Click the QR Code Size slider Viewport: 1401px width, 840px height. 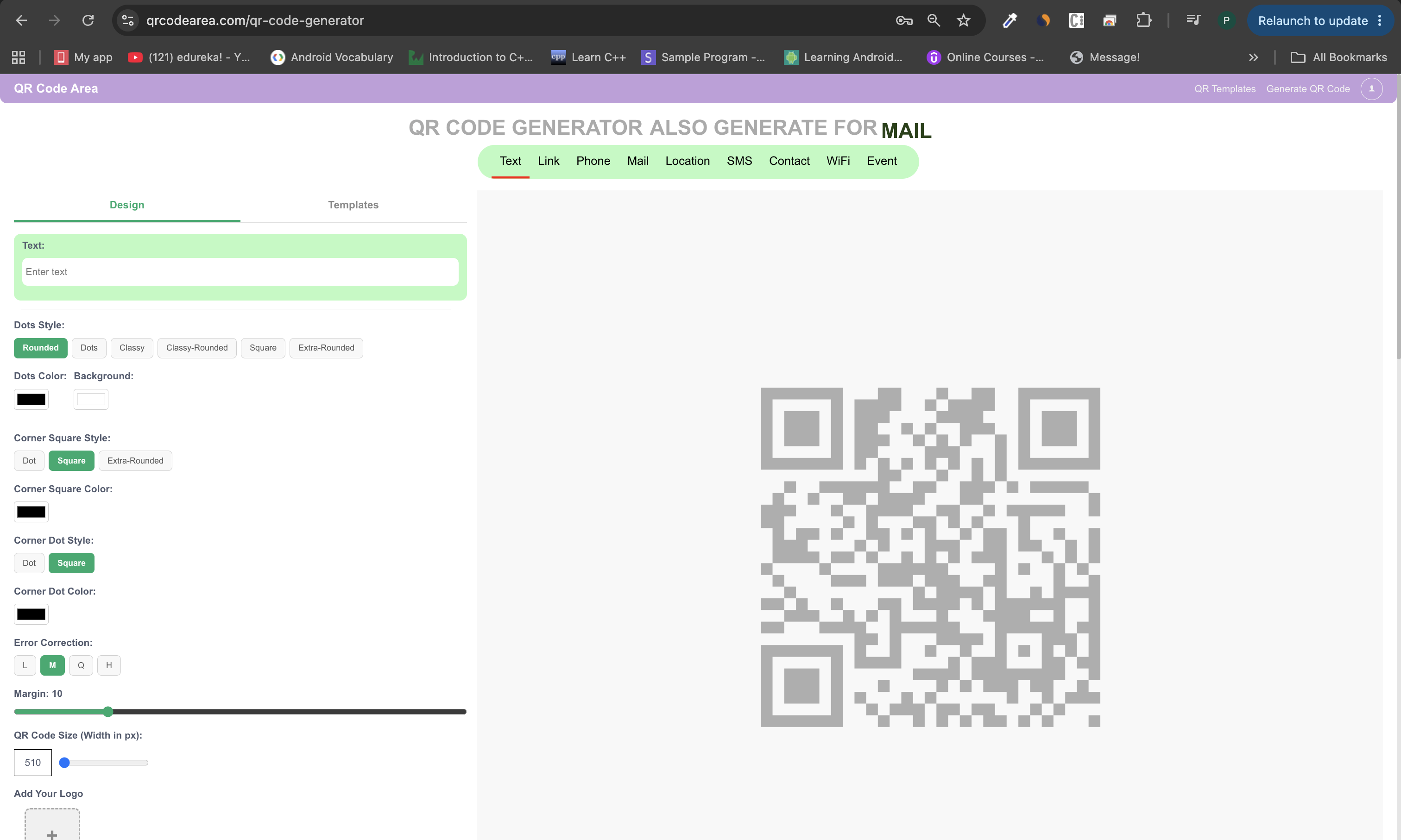click(104, 763)
